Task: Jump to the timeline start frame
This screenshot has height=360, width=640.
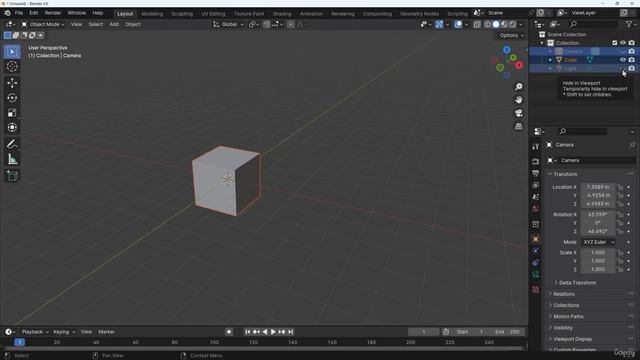Action: (x=247, y=332)
